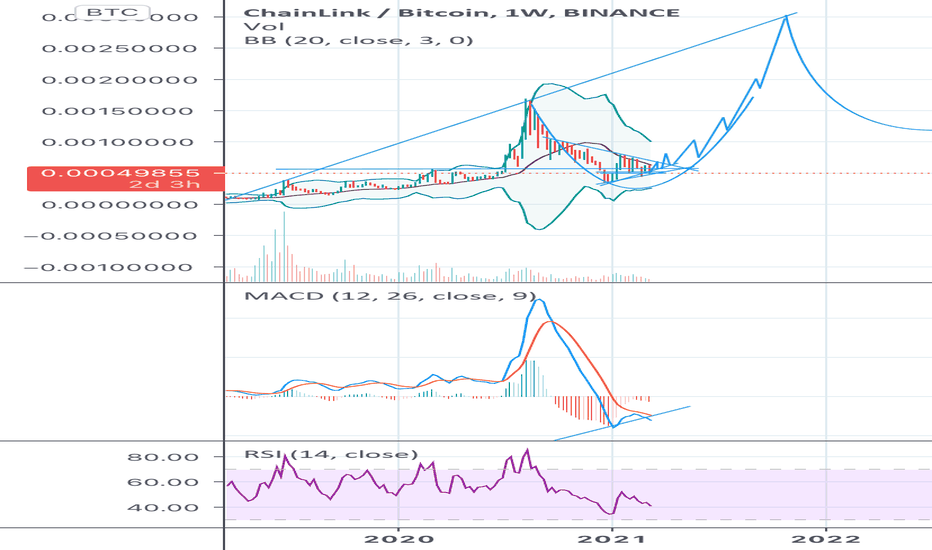Click the 2020 label on time axis
The width and height of the screenshot is (932, 550).
[x=398, y=539]
